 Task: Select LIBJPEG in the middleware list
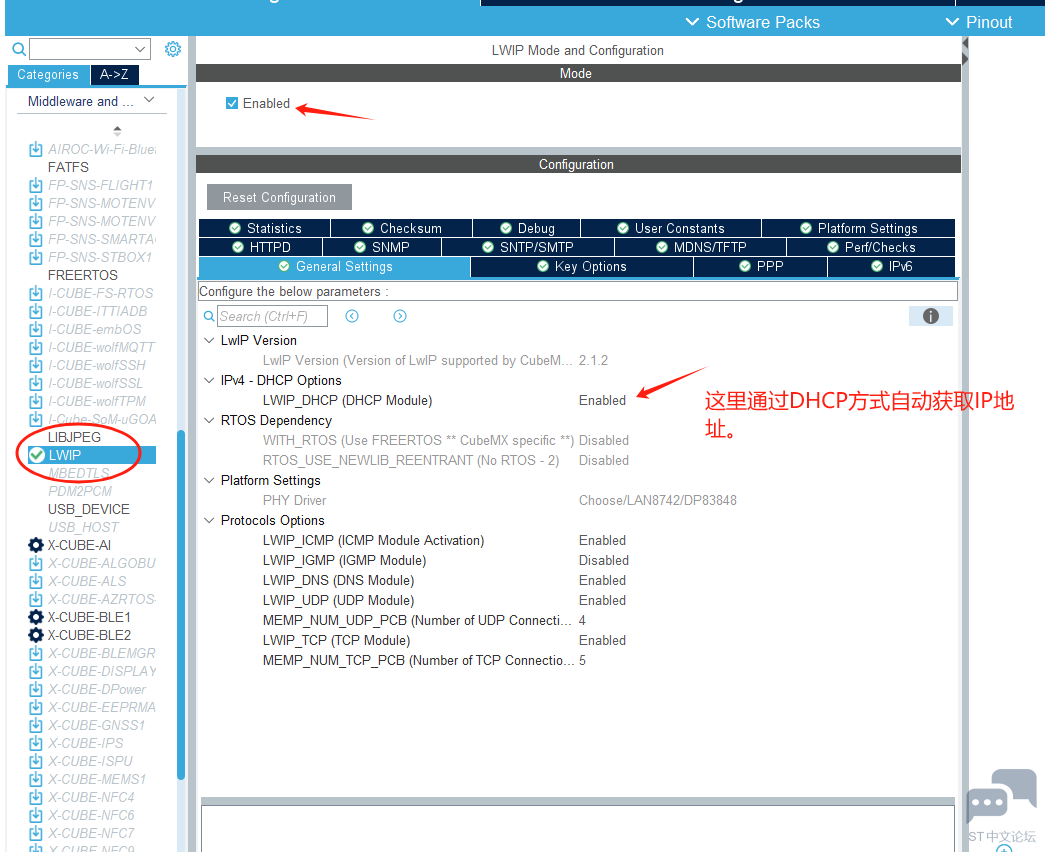tap(74, 437)
